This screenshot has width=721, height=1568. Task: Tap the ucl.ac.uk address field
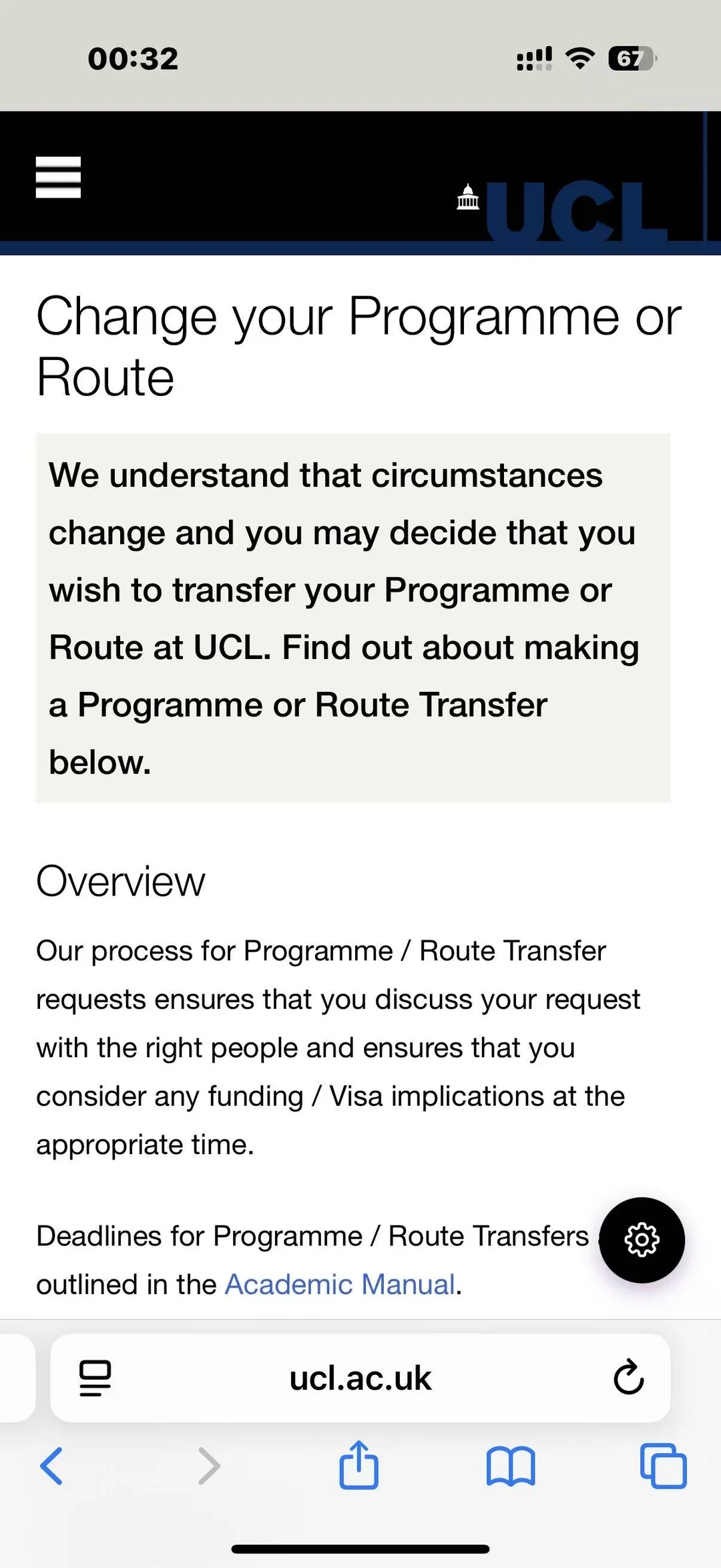click(360, 1378)
